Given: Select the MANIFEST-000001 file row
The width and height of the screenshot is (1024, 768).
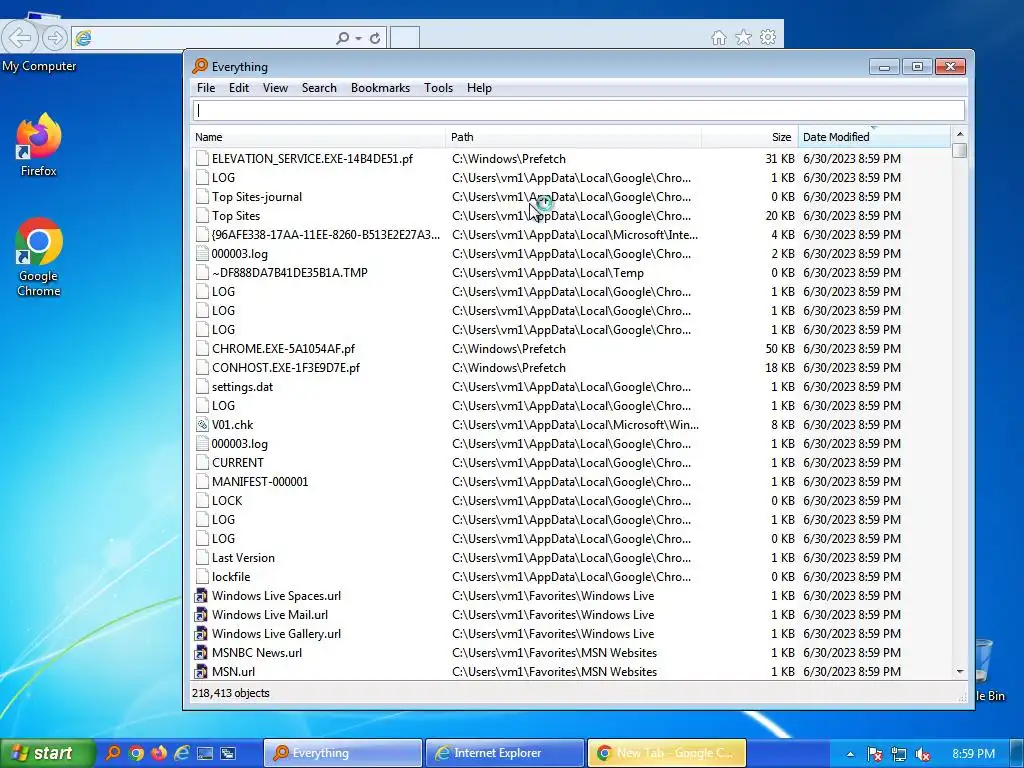Looking at the screenshot, I should click(571, 481).
